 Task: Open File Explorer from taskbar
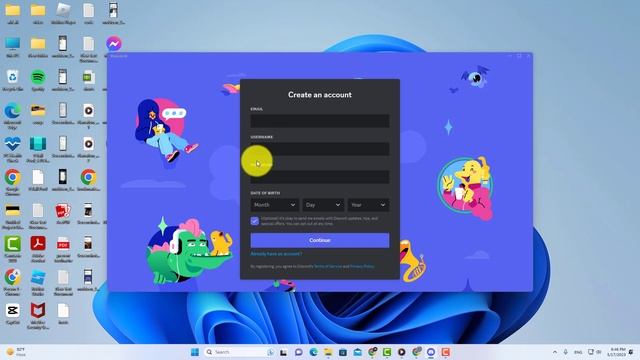328,352
